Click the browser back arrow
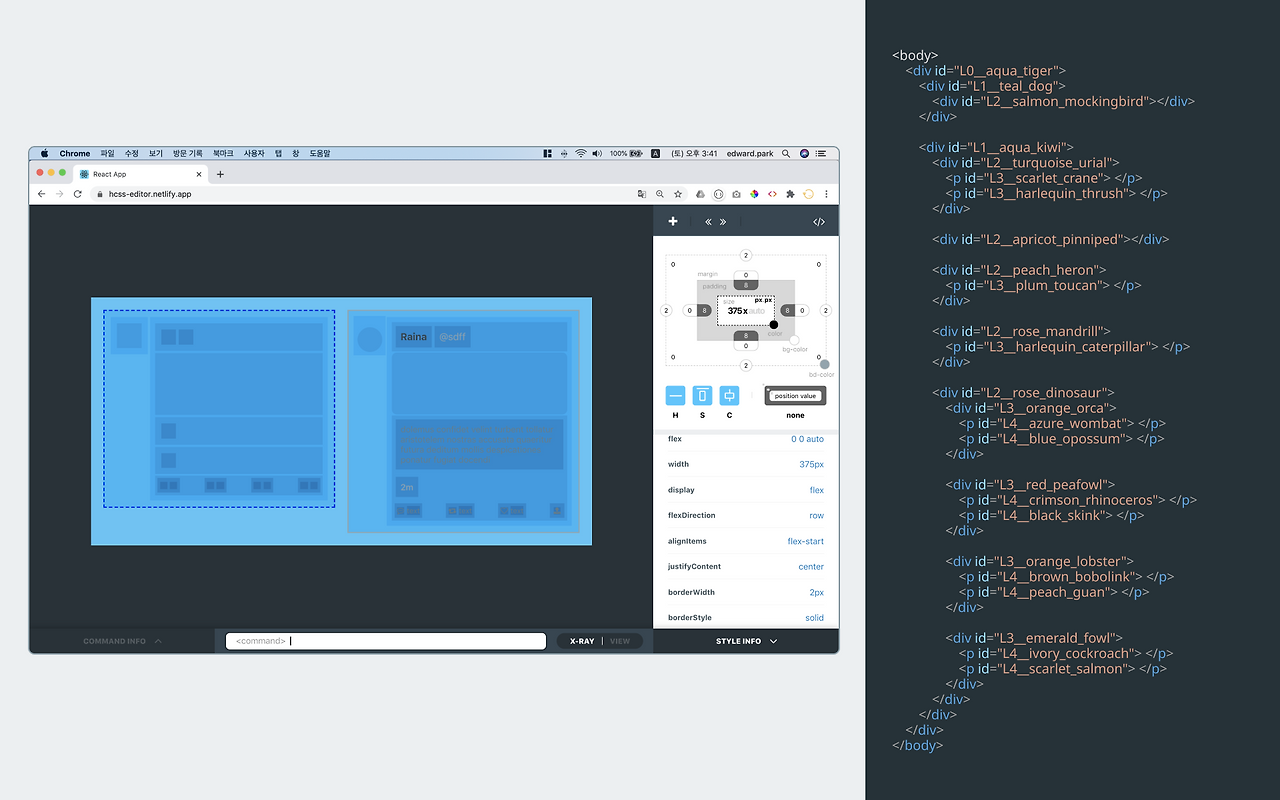The width and height of the screenshot is (1280, 800). 42,194
